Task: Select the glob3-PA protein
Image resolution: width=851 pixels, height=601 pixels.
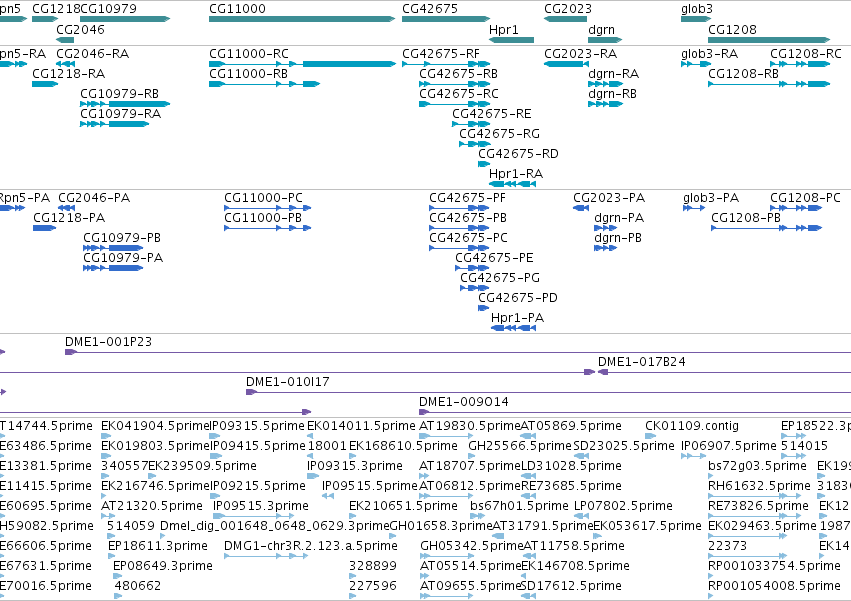Action: 711,198
